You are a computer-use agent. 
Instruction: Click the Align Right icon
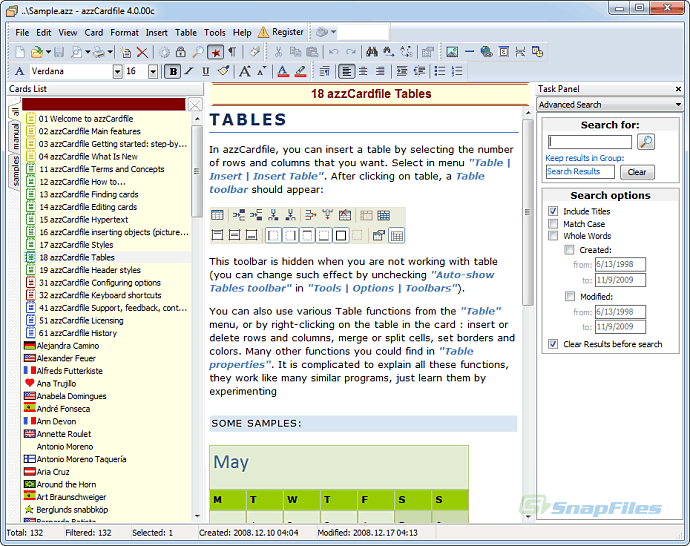[380, 71]
